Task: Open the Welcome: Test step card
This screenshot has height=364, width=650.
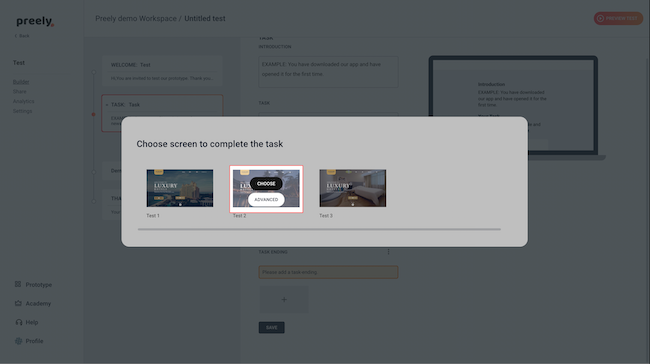Action: tap(162, 71)
